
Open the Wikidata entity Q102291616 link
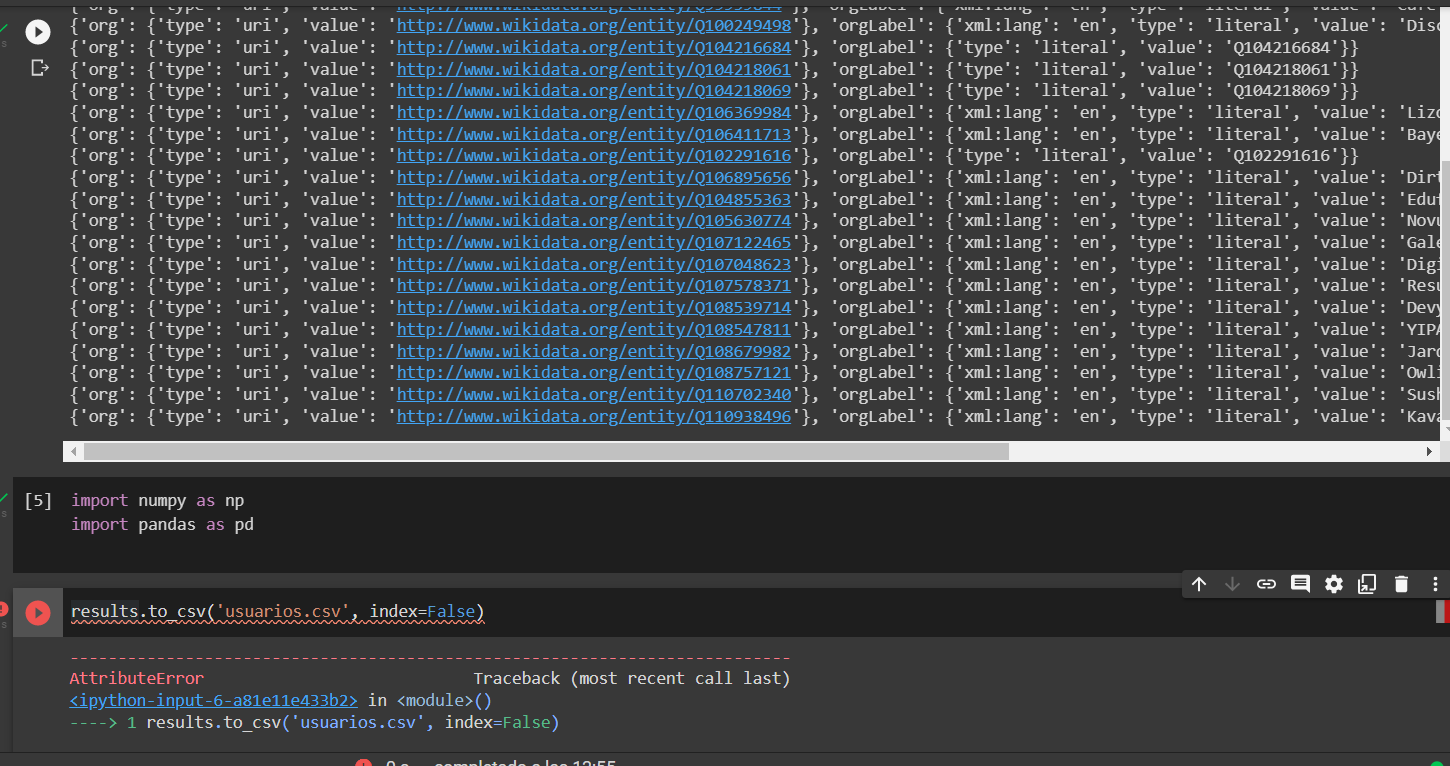click(x=594, y=155)
